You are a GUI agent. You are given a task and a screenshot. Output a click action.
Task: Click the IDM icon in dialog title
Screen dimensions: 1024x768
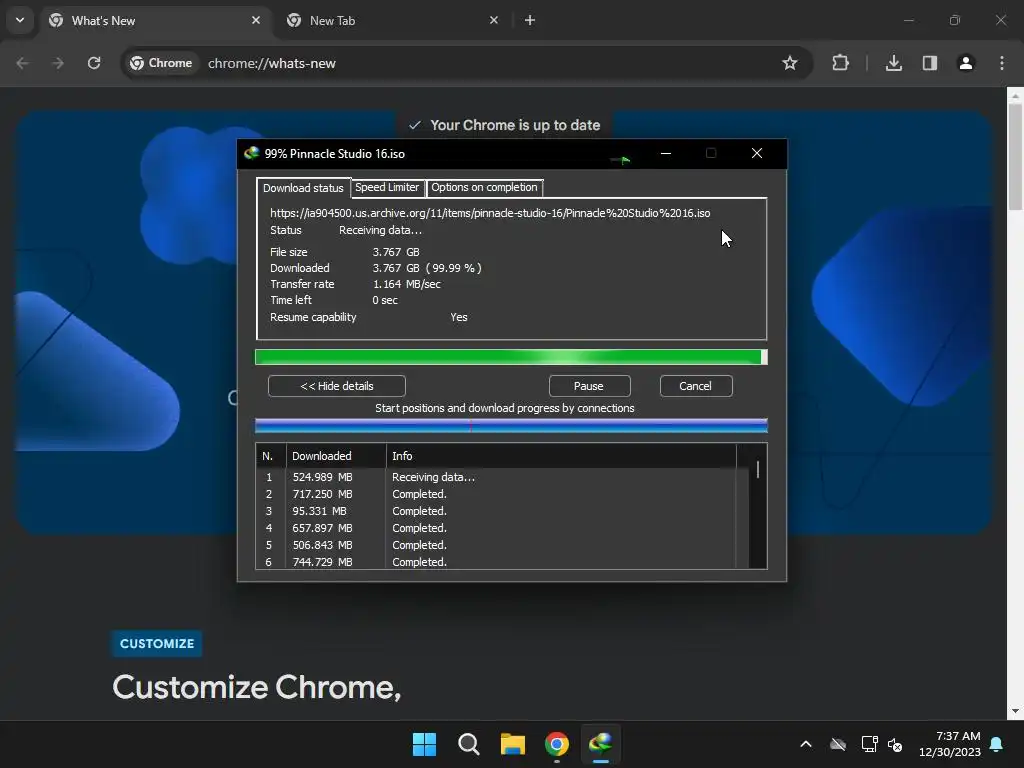[x=251, y=153]
